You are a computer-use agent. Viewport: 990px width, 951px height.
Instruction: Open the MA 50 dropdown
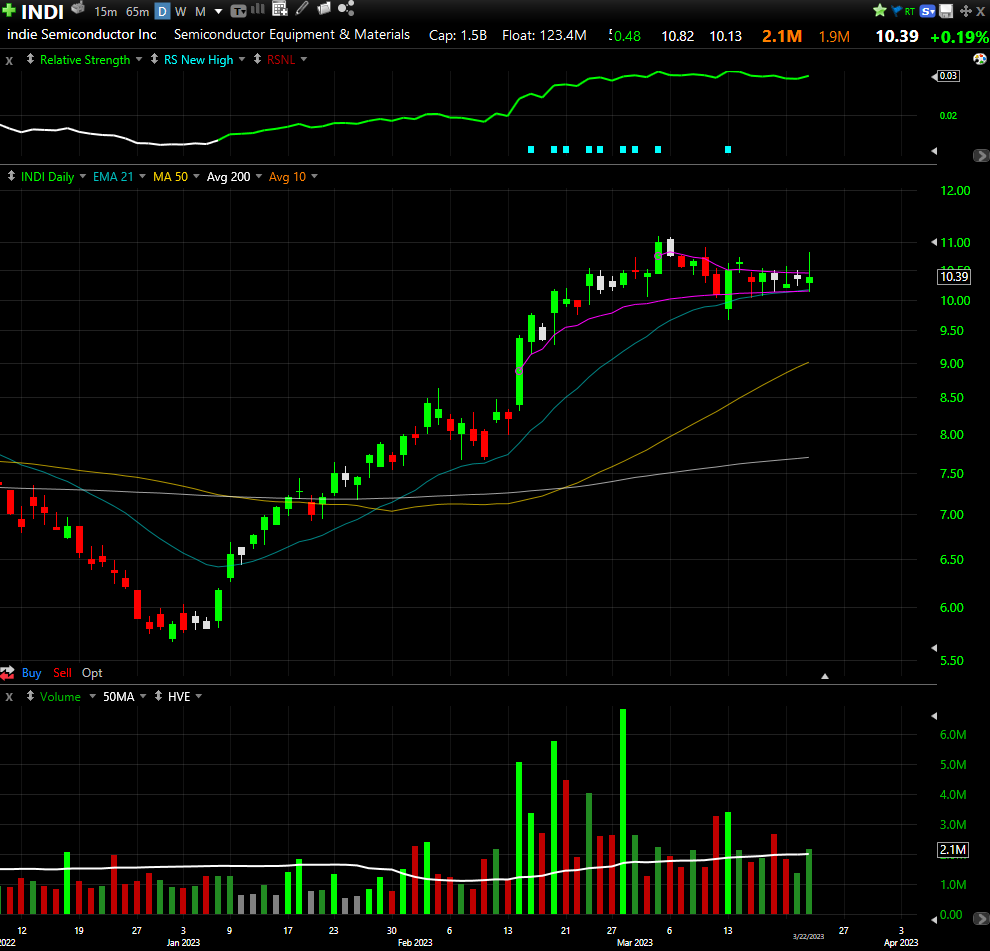[x=196, y=176]
